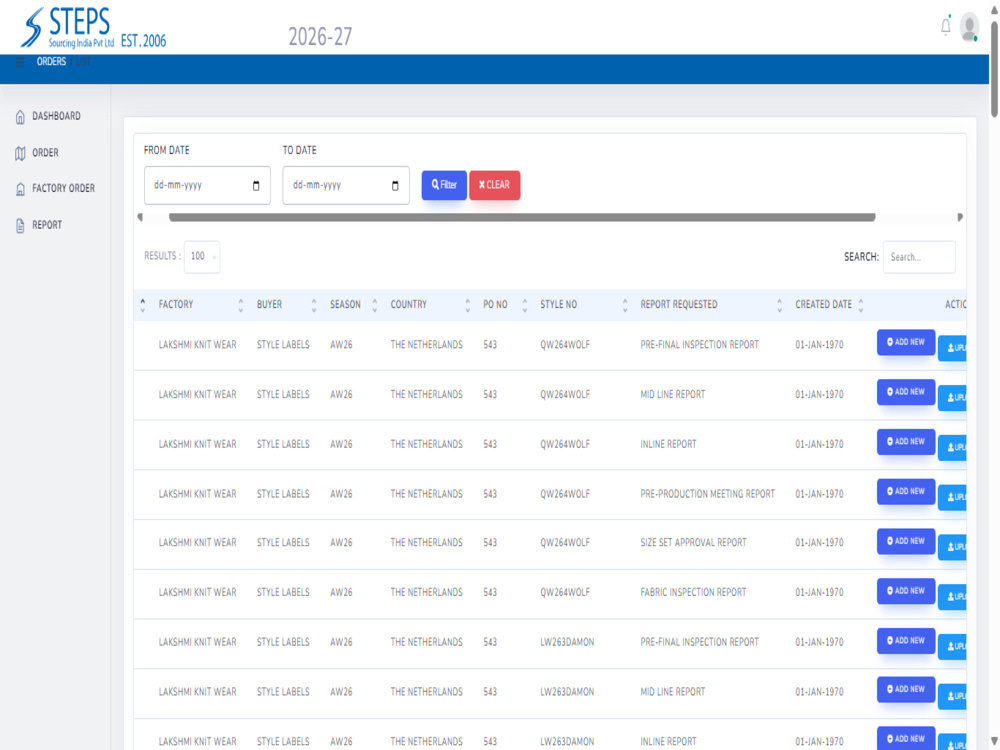The width and height of the screenshot is (1000, 750).
Task: Open the user profile avatar
Action: (x=969, y=28)
